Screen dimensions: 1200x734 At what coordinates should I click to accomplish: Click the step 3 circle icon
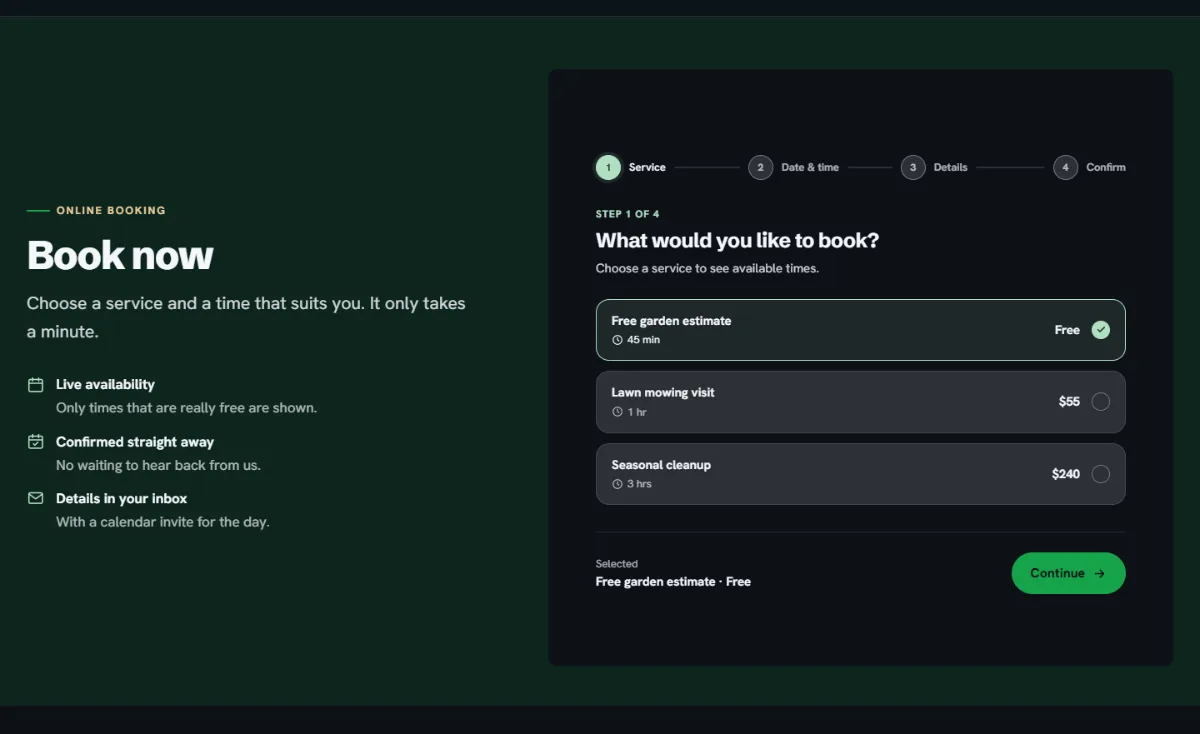913,168
